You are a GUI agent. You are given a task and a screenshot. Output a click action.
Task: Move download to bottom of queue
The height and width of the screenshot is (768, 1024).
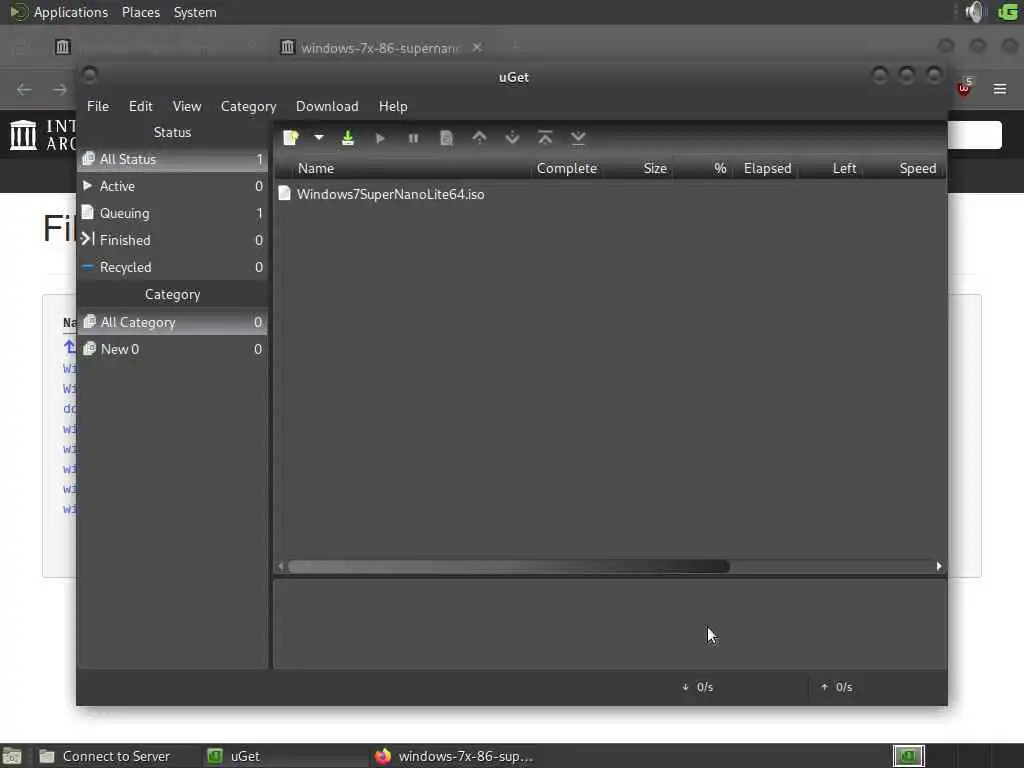[x=578, y=138]
